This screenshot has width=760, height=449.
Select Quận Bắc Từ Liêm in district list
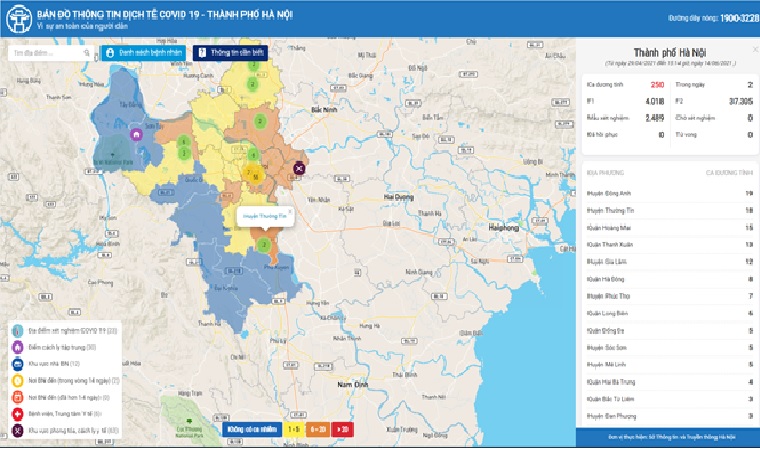pyautogui.click(x=669, y=399)
